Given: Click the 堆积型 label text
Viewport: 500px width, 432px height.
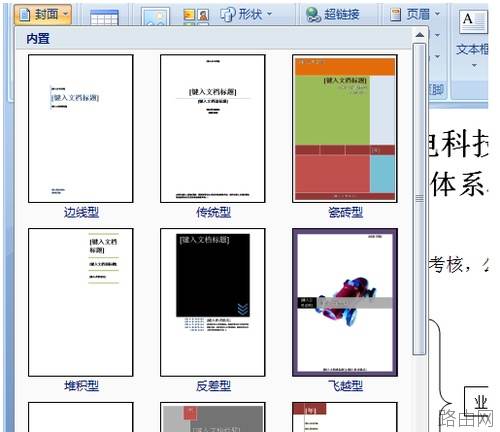Looking at the screenshot, I should [x=81, y=386].
